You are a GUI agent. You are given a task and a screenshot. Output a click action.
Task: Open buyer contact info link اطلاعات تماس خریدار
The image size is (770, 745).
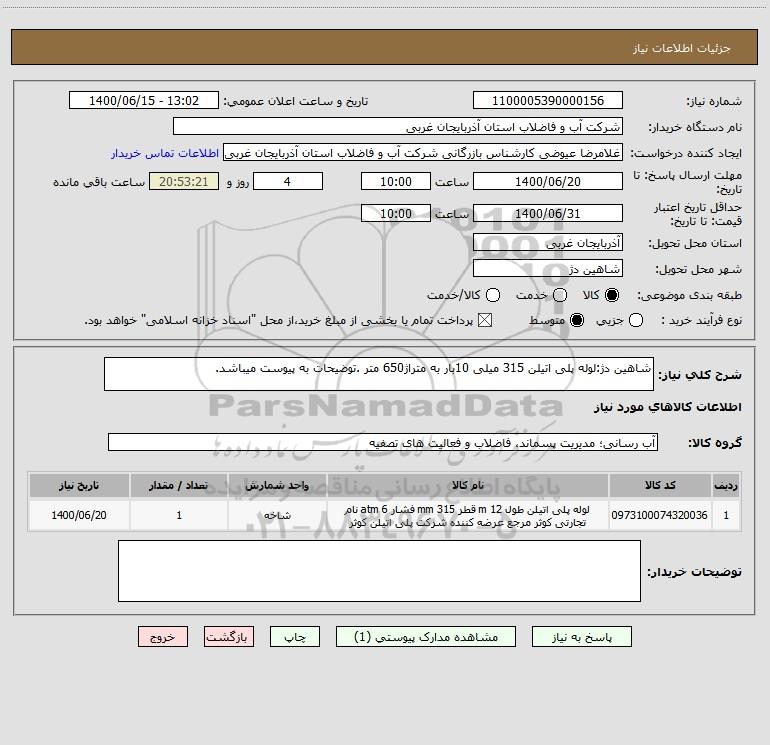[165, 153]
